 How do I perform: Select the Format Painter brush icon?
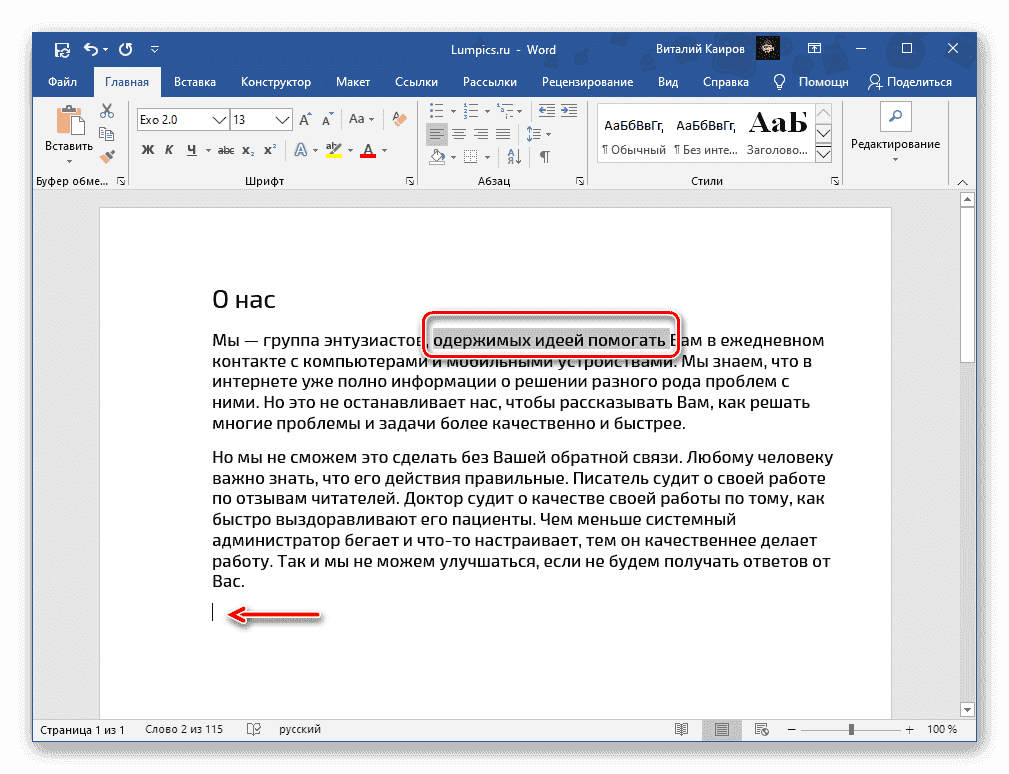coord(107,157)
